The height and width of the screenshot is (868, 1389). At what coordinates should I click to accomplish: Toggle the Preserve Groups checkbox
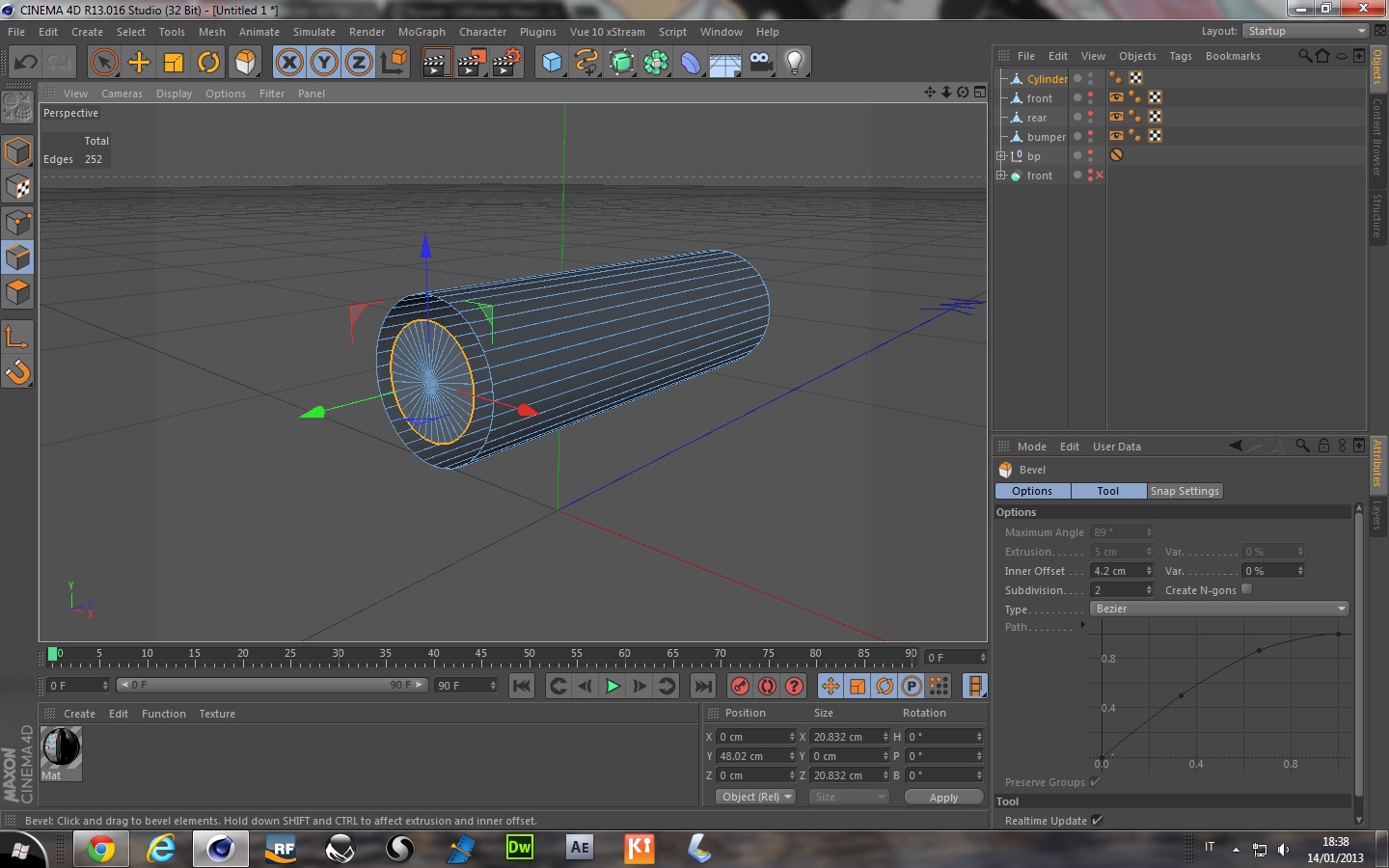tap(1095, 782)
